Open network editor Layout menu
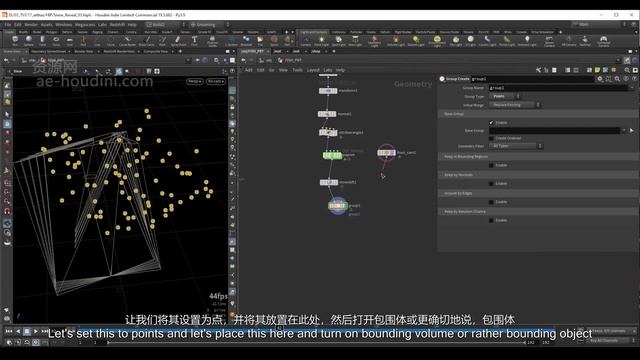The width and height of the screenshot is (640, 360). click(x=313, y=70)
